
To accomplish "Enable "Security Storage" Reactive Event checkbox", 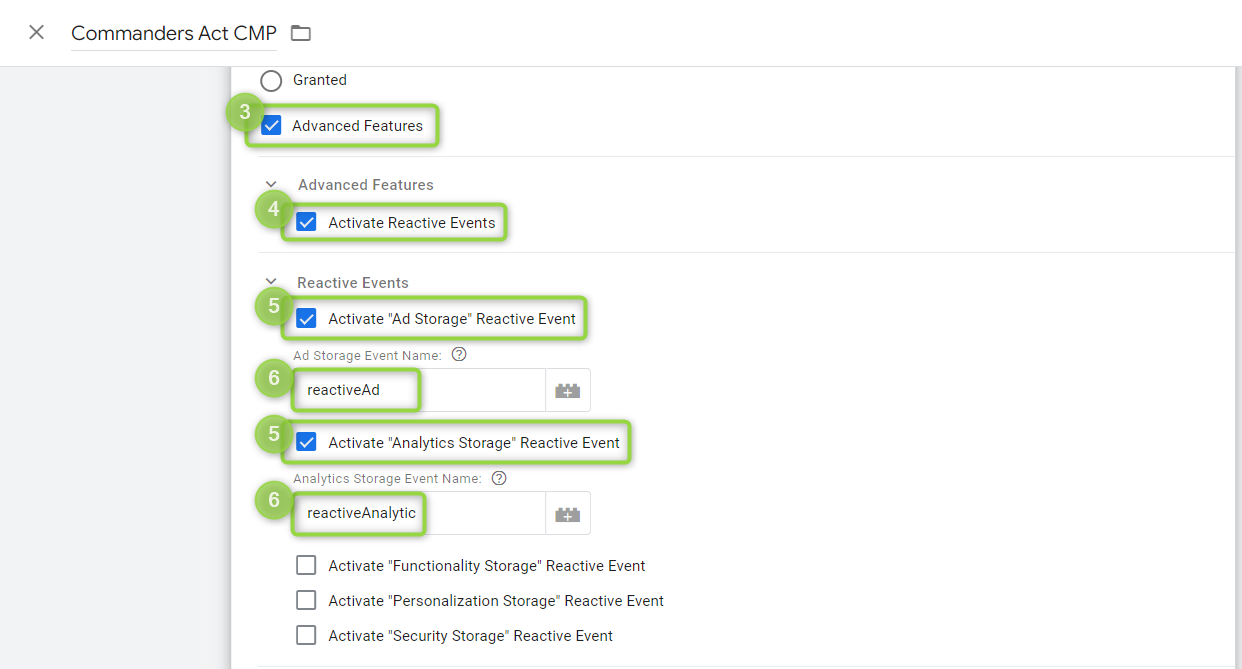I will (x=306, y=636).
